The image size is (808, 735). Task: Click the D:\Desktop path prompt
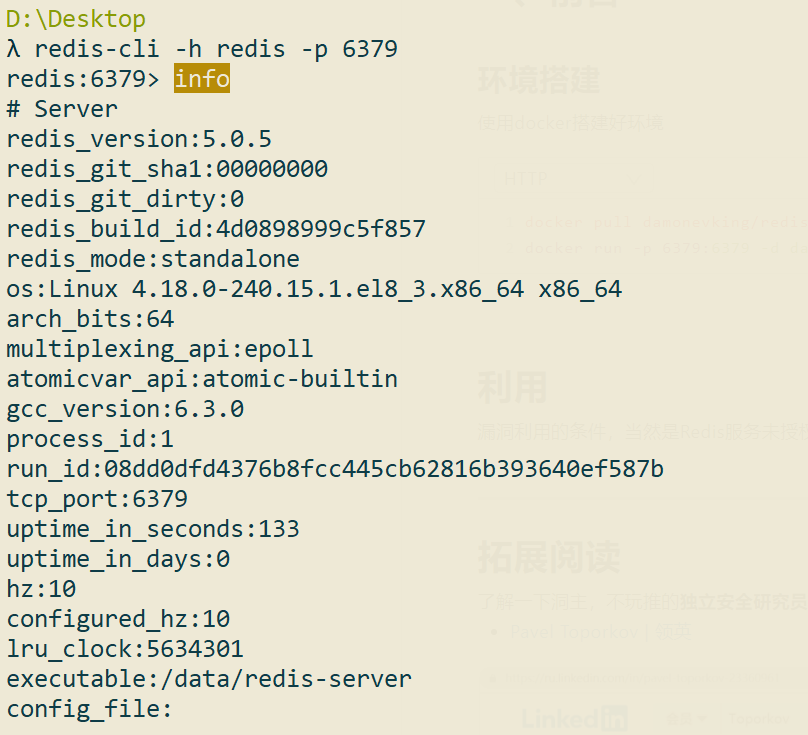click(76, 20)
